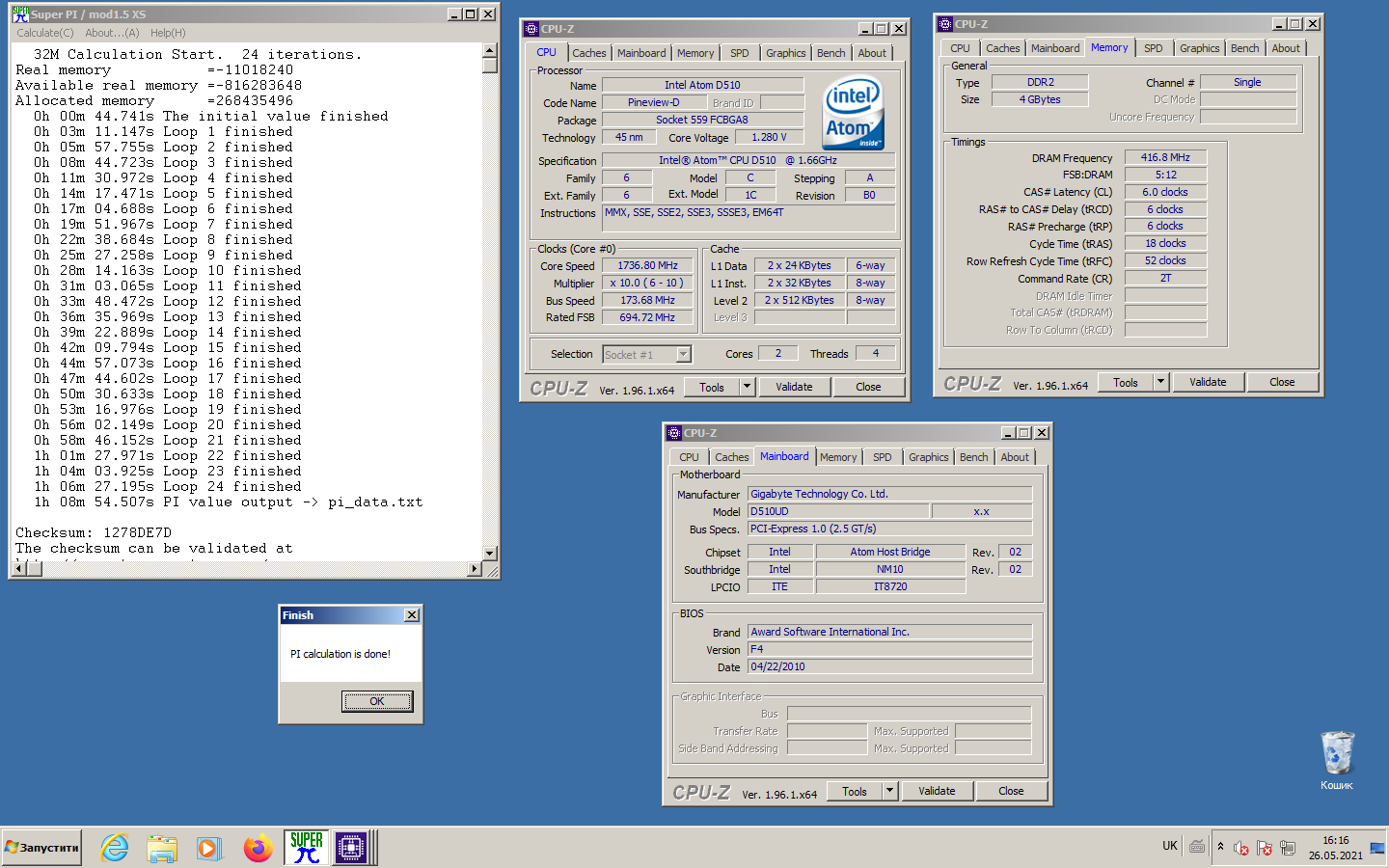
Task: Open Internet Explorer from the taskbar
Action: click(x=115, y=848)
